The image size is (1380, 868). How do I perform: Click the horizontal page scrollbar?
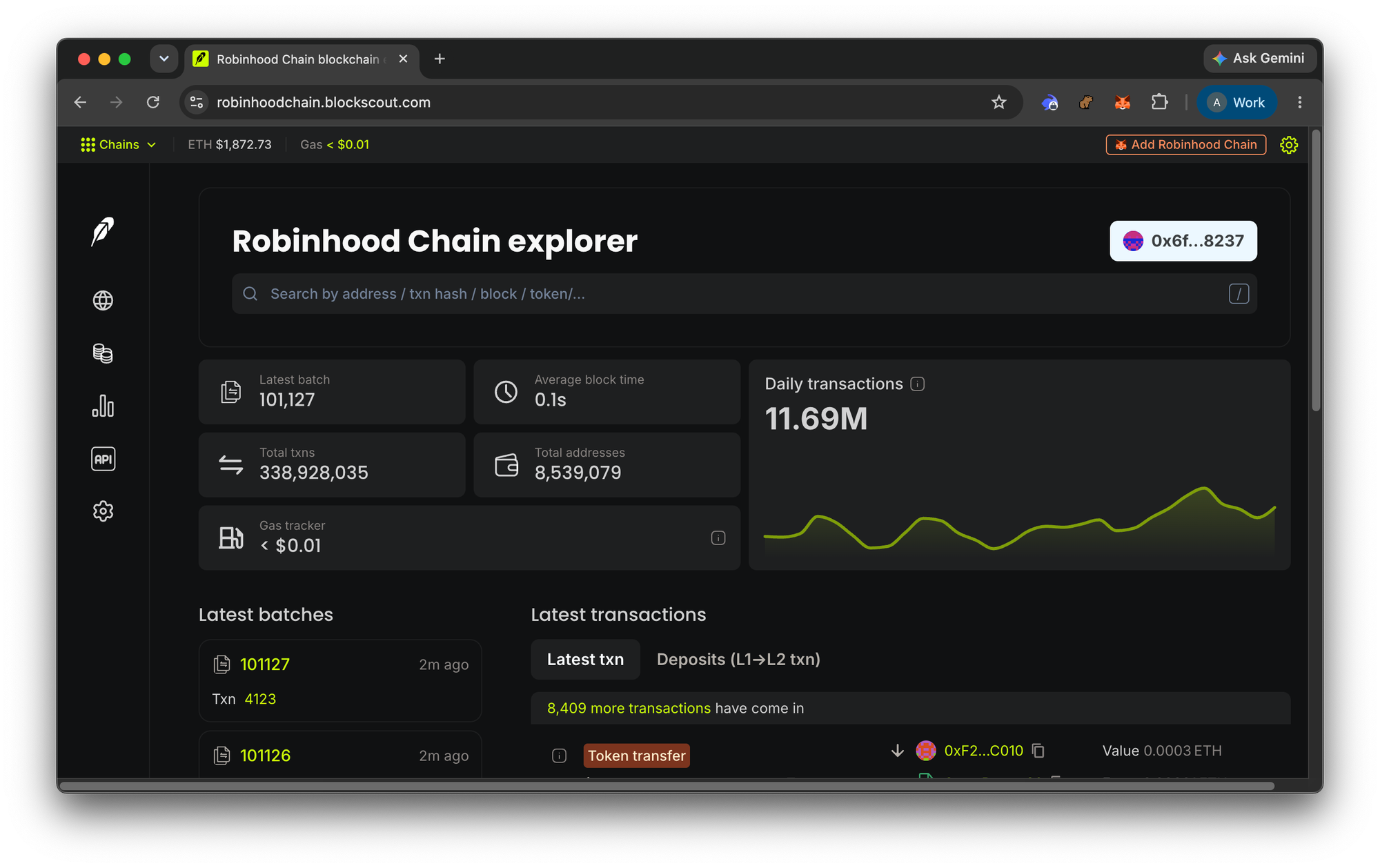667,786
